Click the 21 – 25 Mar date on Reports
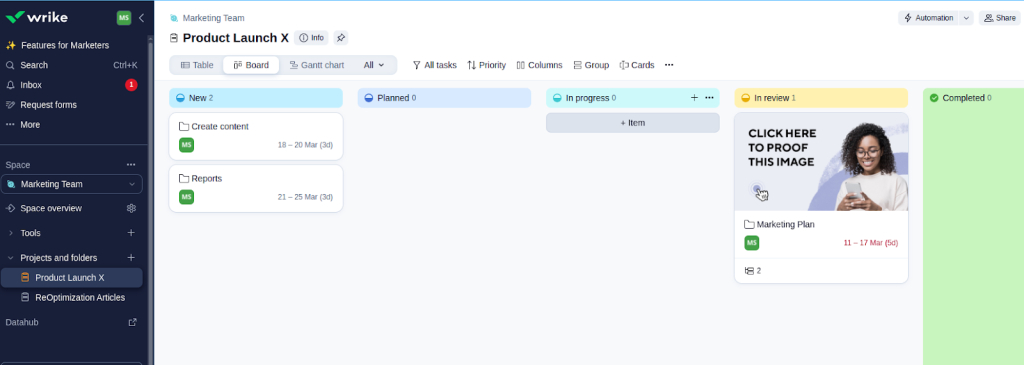The height and width of the screenshot is (365, 1024). [305, 197]
